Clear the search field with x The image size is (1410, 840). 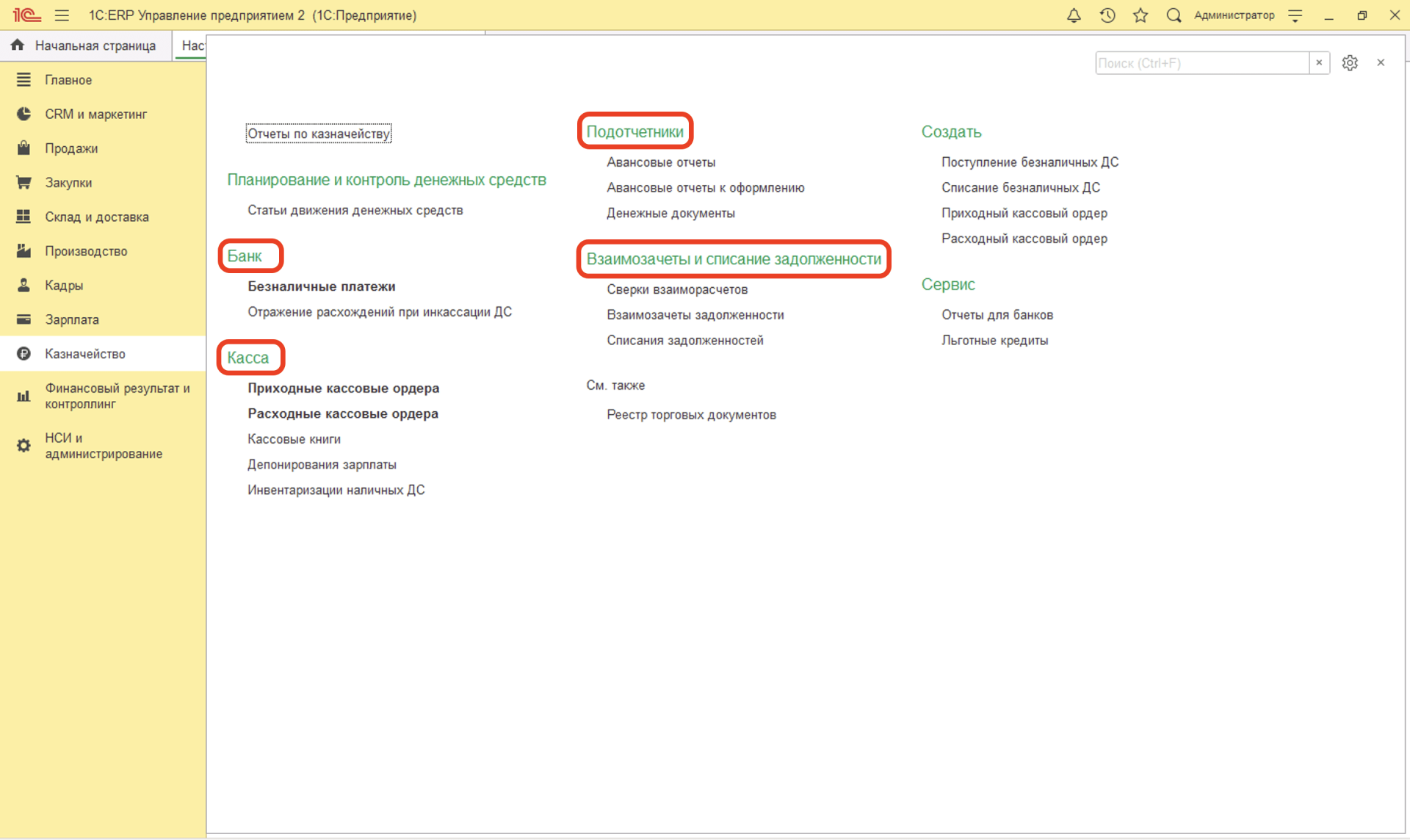pyautogui.click(x=1319, y=63)
